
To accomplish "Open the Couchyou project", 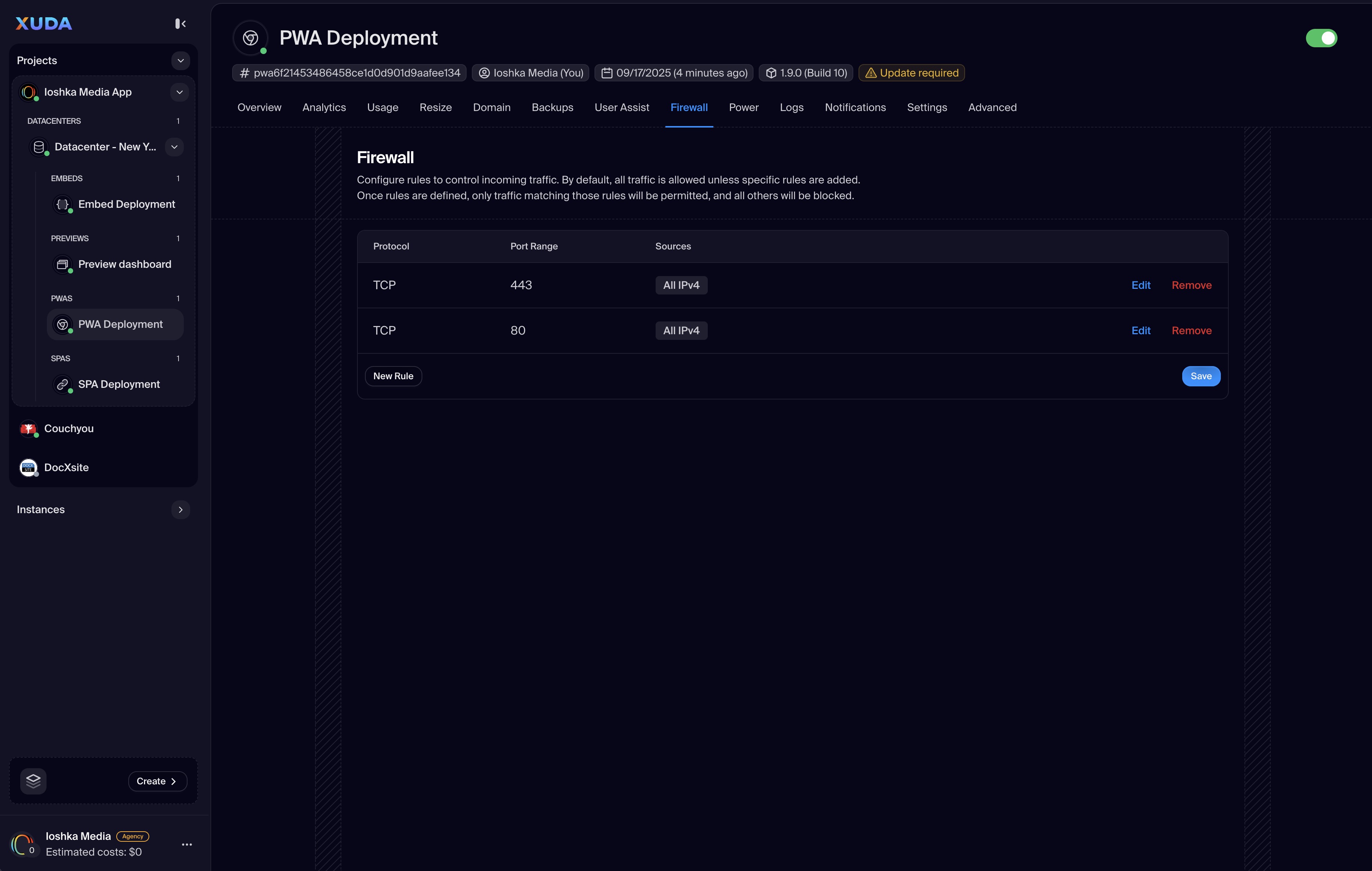I will [x=68, y=428].
